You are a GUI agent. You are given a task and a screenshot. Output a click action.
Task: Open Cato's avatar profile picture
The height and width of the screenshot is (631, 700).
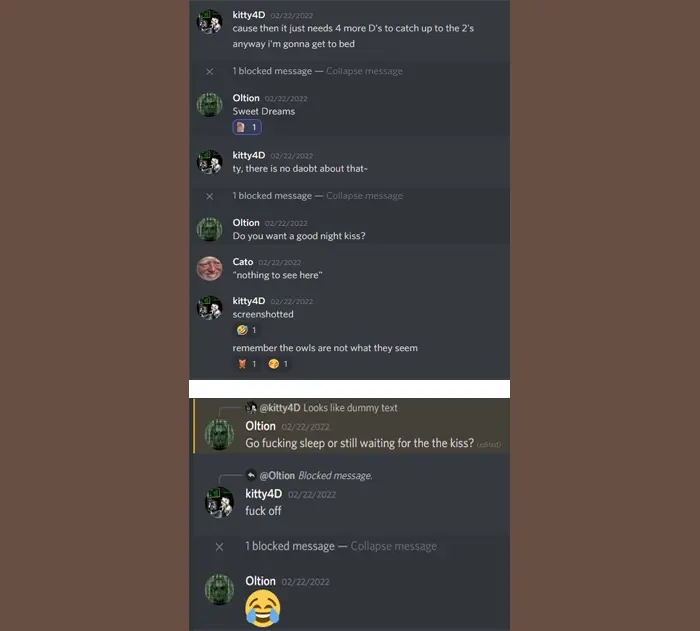tap(209, 268)
